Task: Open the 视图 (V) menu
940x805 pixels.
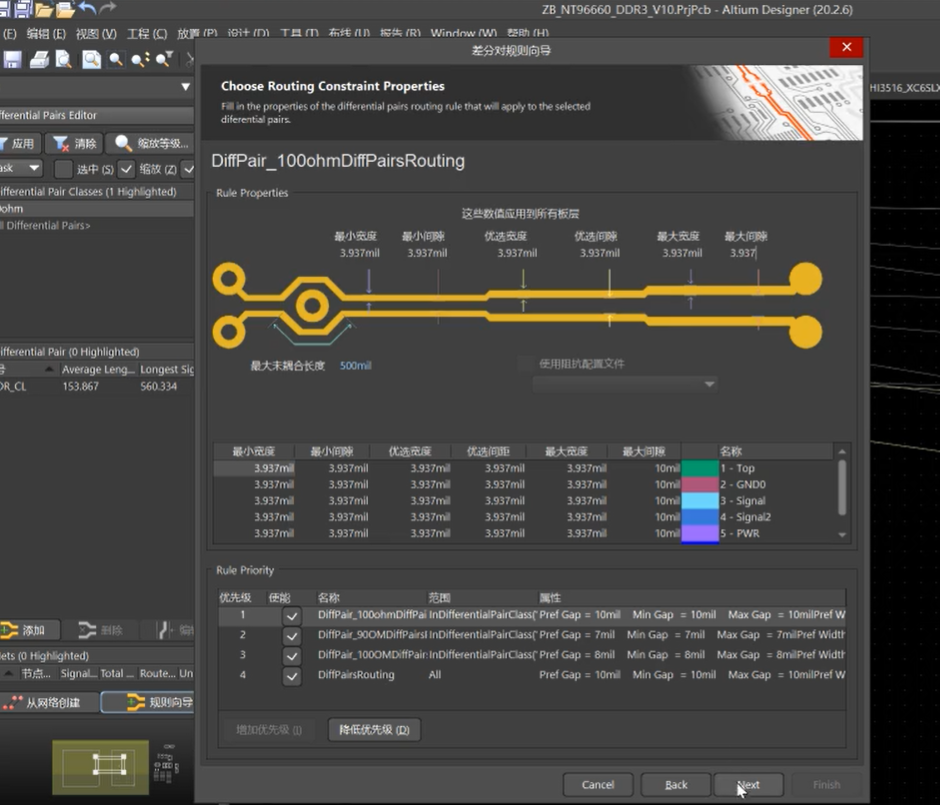Action: pyautogui.click(x=96, y=34)
